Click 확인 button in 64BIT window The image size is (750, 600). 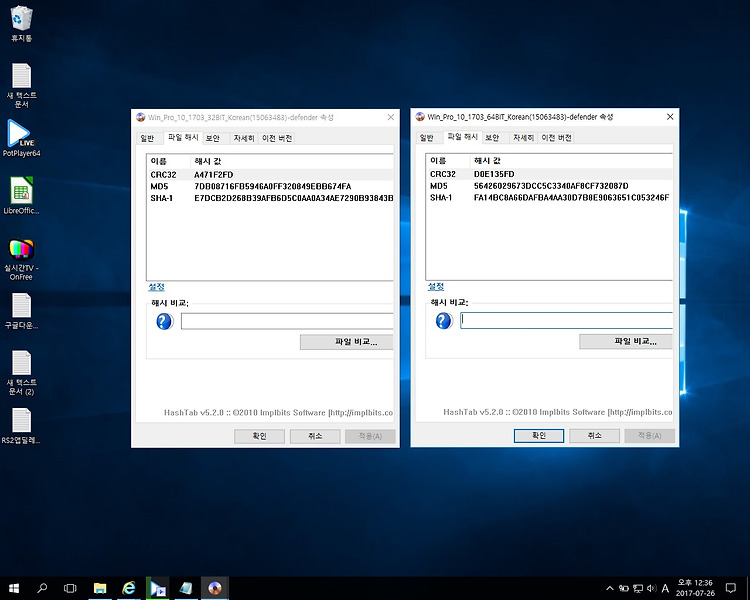point(539,435)
